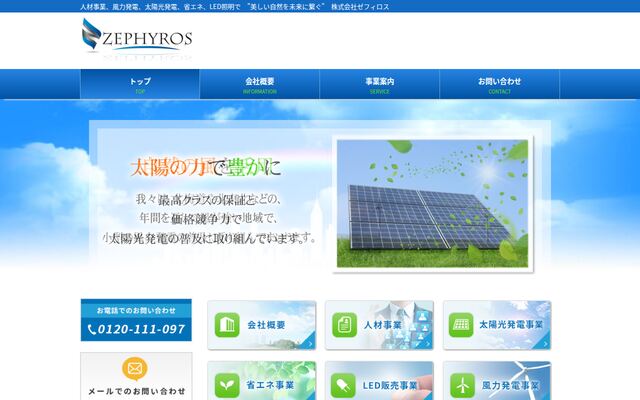Screen dimensions: 640x400
Task: Click the ZEPHYROS logo
Action: (x=137, y=39)
